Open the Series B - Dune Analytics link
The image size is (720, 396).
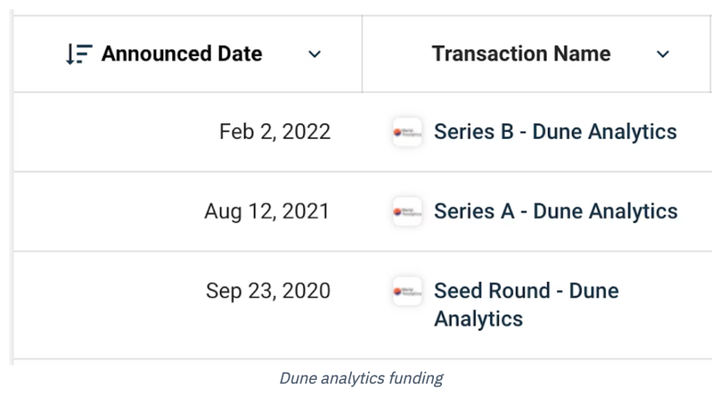555,132
